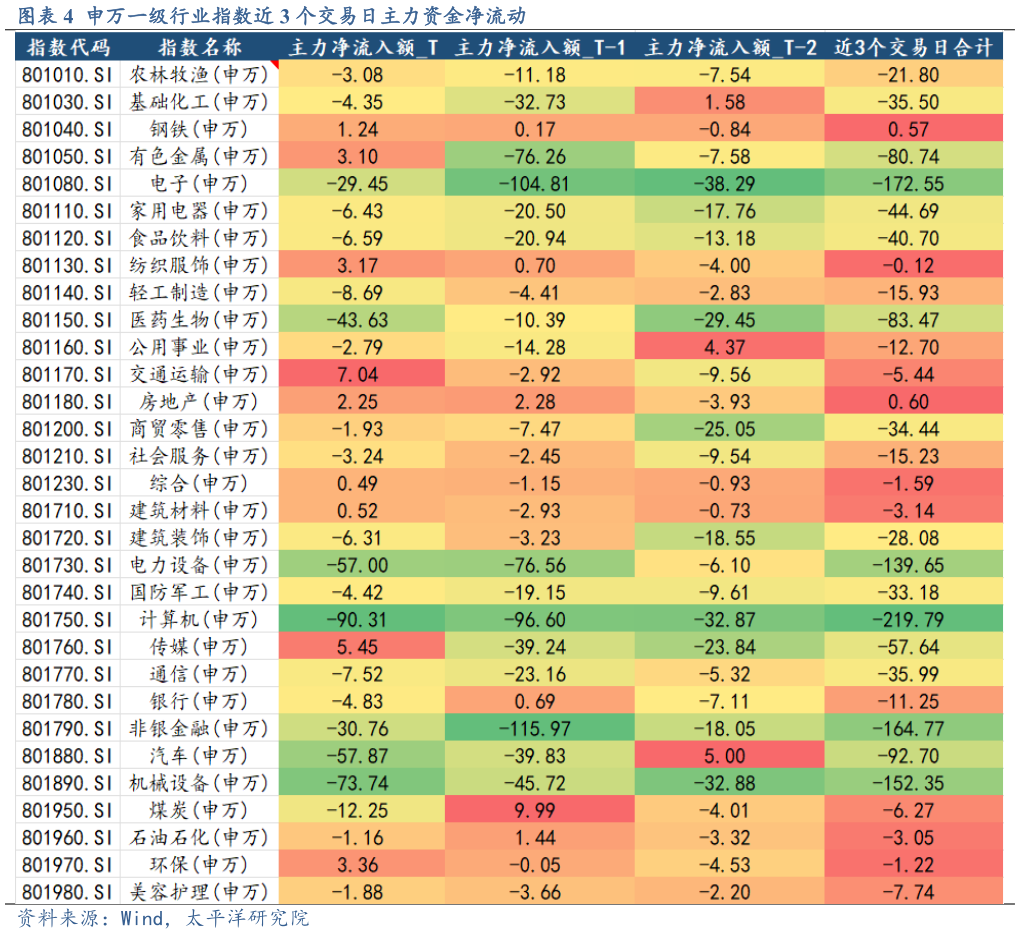Viewport: 1020px width, 934px height.
Task: Click the 主力净流入额_T-2 column header
Action: point(730,47)
